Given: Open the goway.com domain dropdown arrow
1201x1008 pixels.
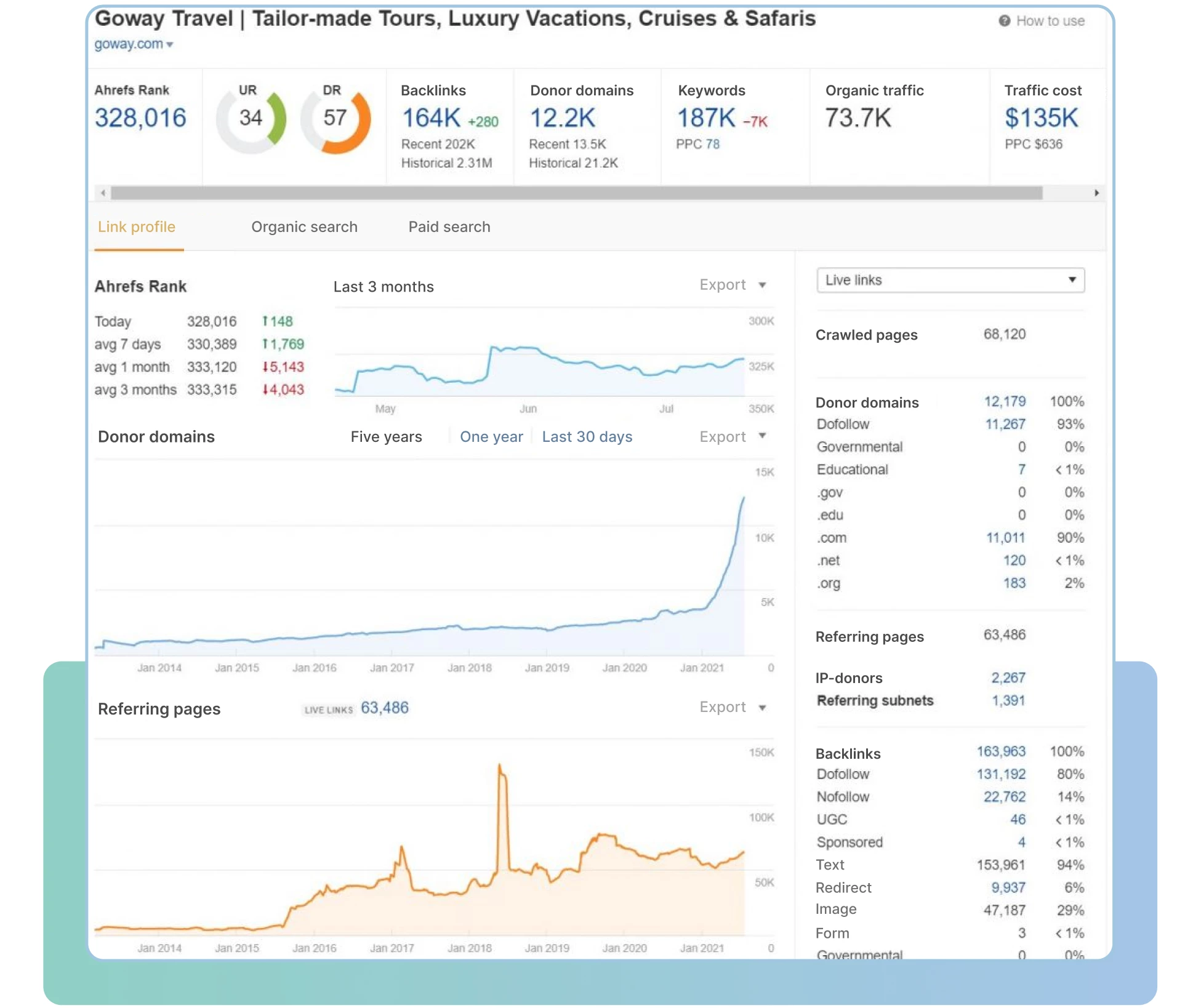Looking at the screenshot, I should point(170,45).
